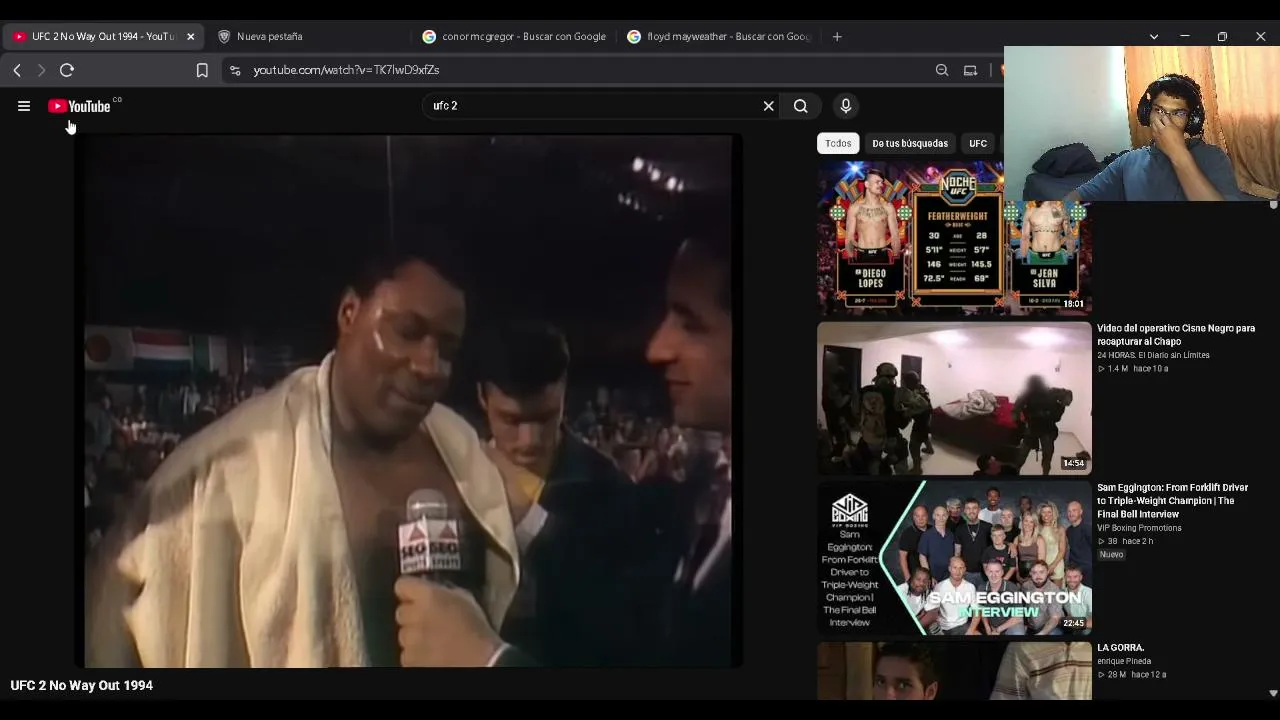Open a new browser tab with plus
This screenshot has width=1280, height=720.
837,36
